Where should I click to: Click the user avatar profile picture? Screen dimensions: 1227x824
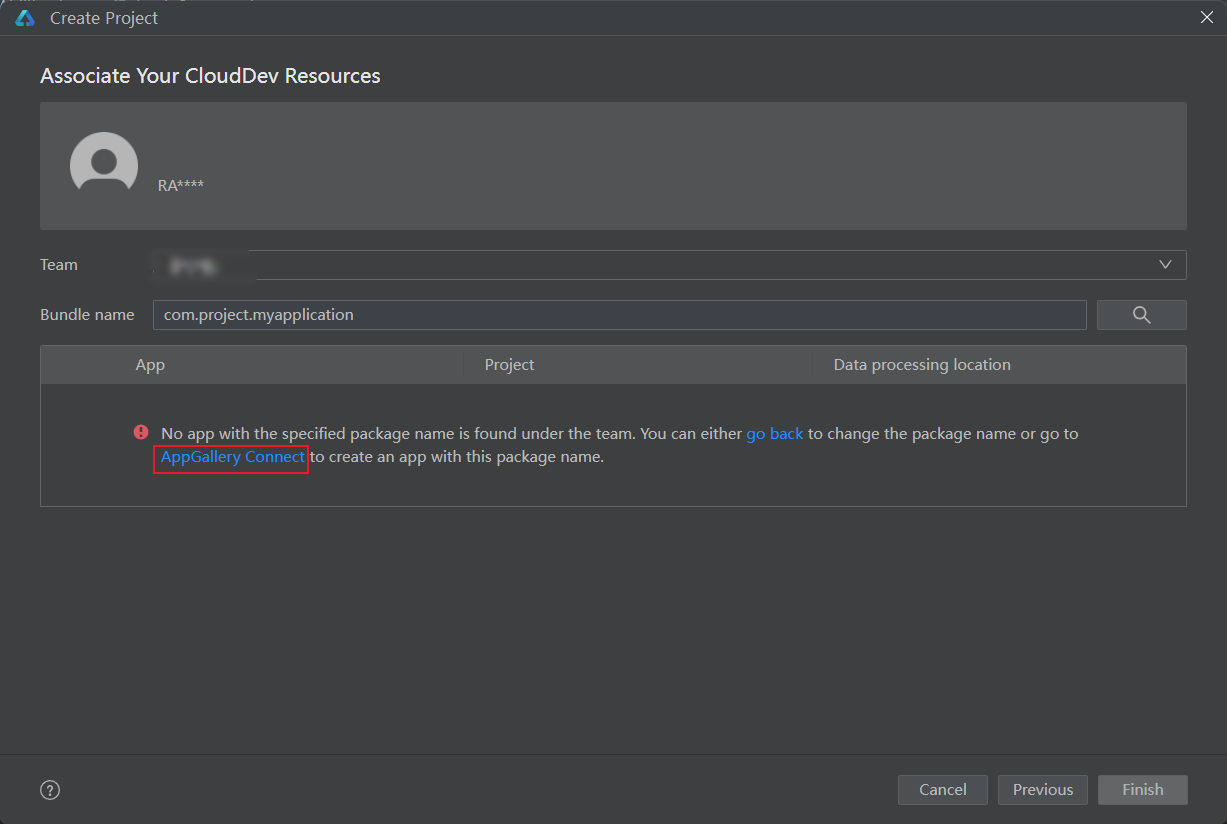click(x=104, y=162)
